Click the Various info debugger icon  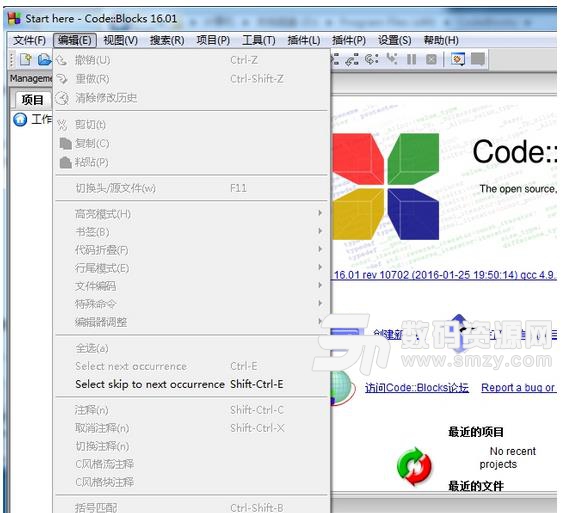tap(478, 59)
